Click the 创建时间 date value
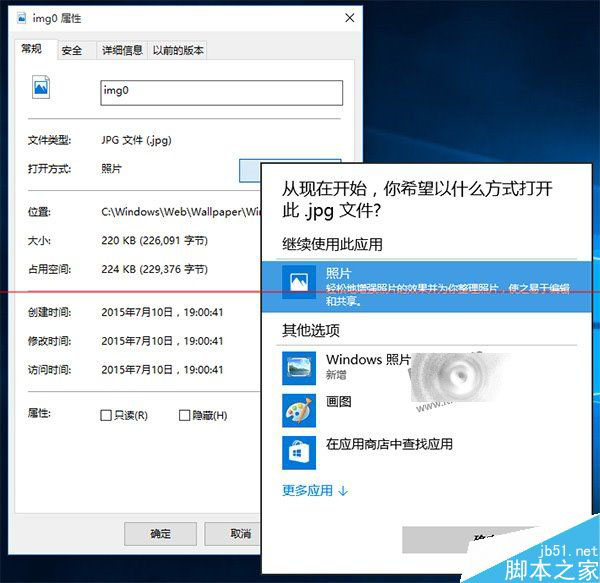 click(162, 312)
